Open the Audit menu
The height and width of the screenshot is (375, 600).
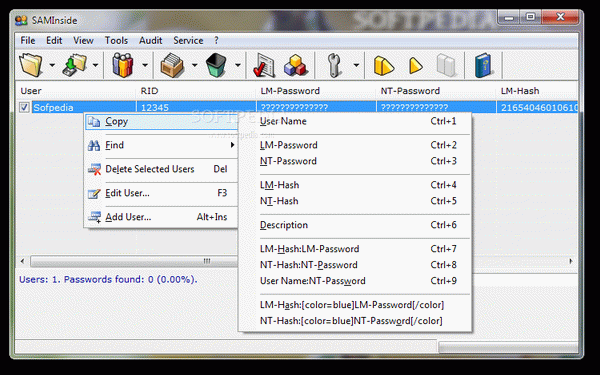[150, 41]
